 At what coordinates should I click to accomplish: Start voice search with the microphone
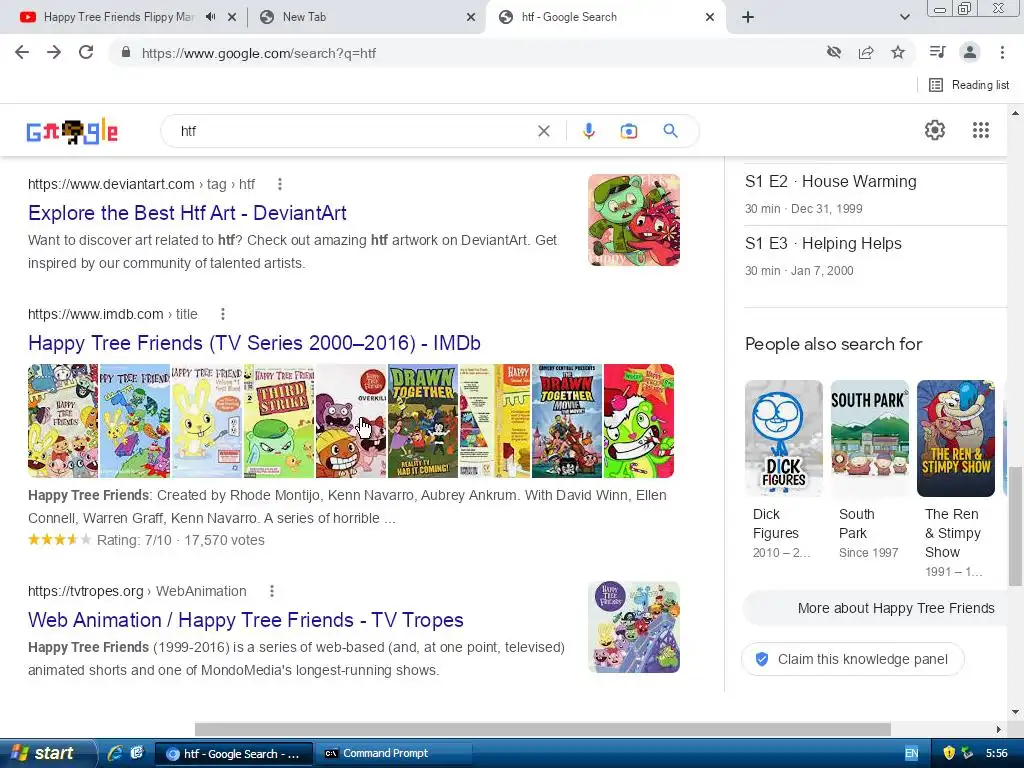point(588,131)
